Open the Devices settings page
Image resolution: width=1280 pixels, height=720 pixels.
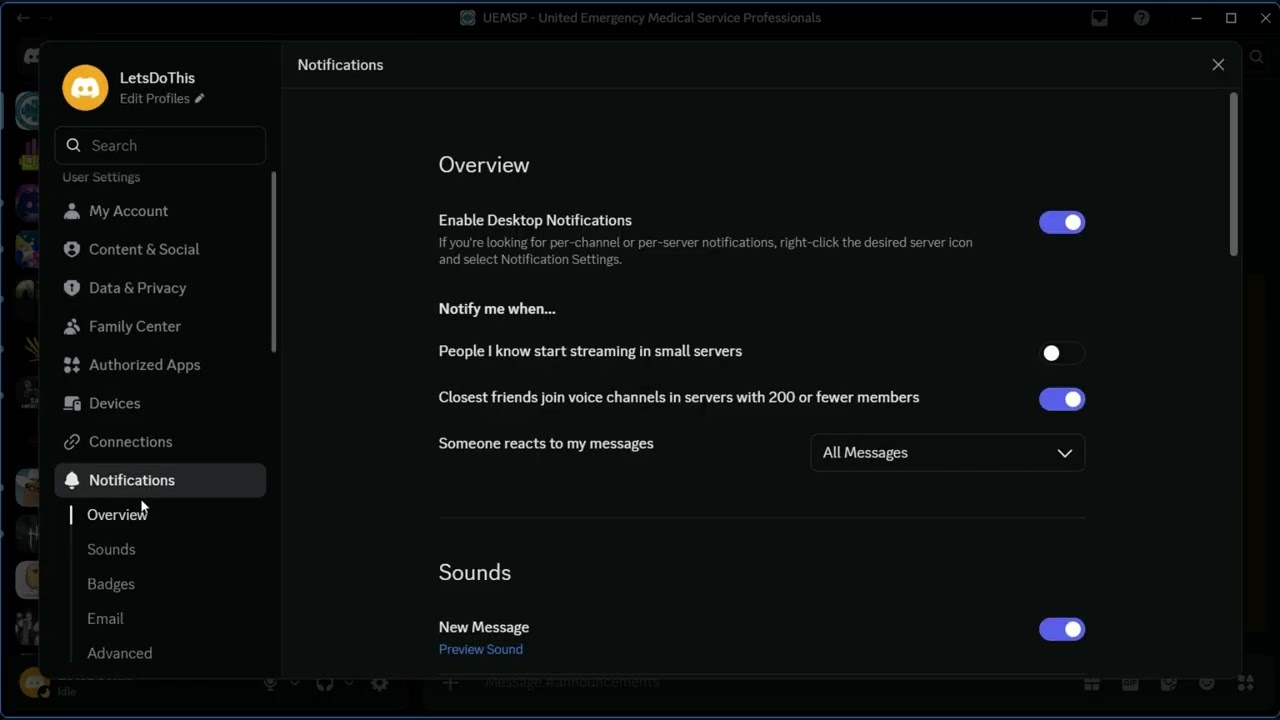(160, 403)
